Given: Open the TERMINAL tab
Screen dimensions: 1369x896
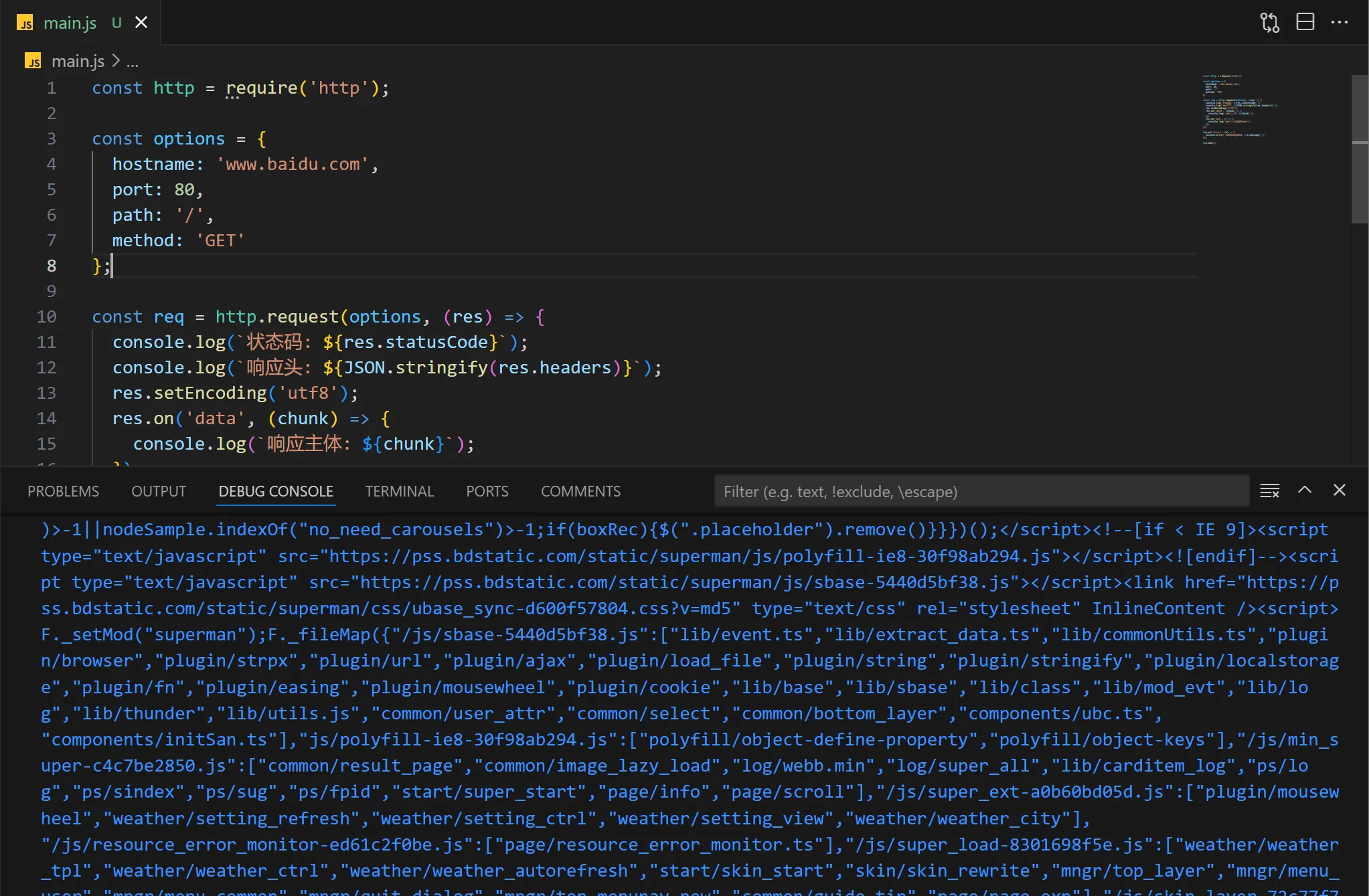Looking at the screenshot, I should [x=399, y=491].
